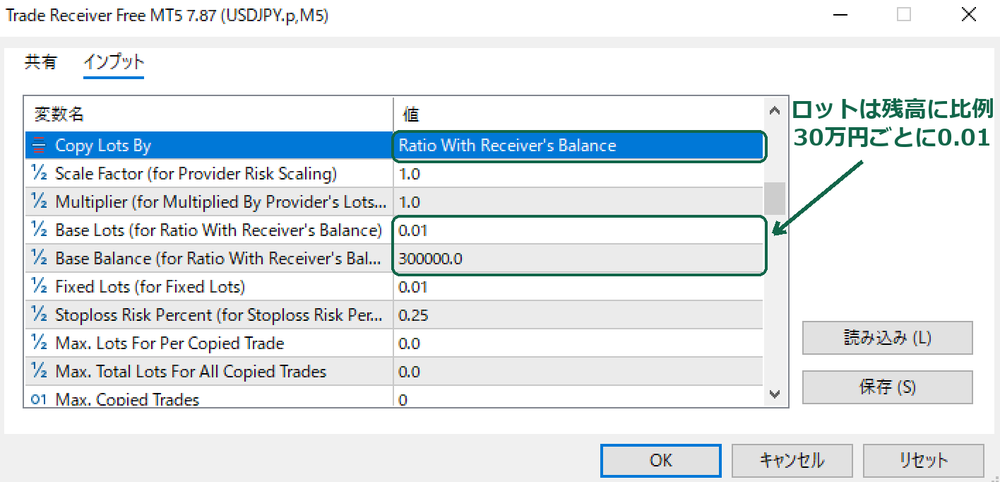Click the Max. Lots Per Copied Trade ½ icon
The height and width of the screenshot is (482, 1000).
click(39, 343)
